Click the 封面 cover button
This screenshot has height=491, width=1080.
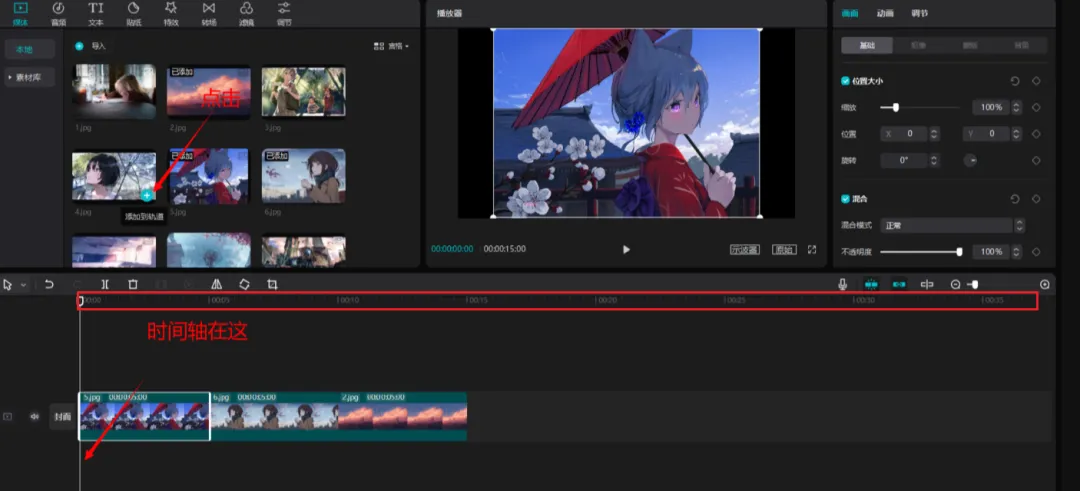[x=63, y=417]
